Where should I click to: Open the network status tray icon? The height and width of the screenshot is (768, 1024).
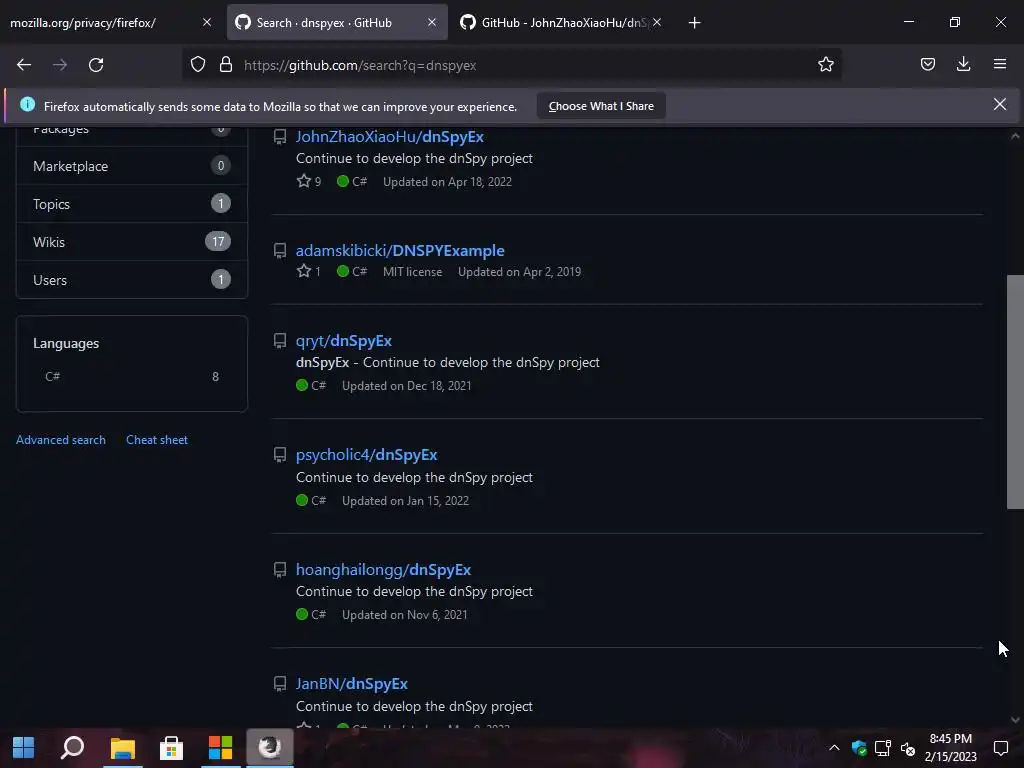coord(883,748)
